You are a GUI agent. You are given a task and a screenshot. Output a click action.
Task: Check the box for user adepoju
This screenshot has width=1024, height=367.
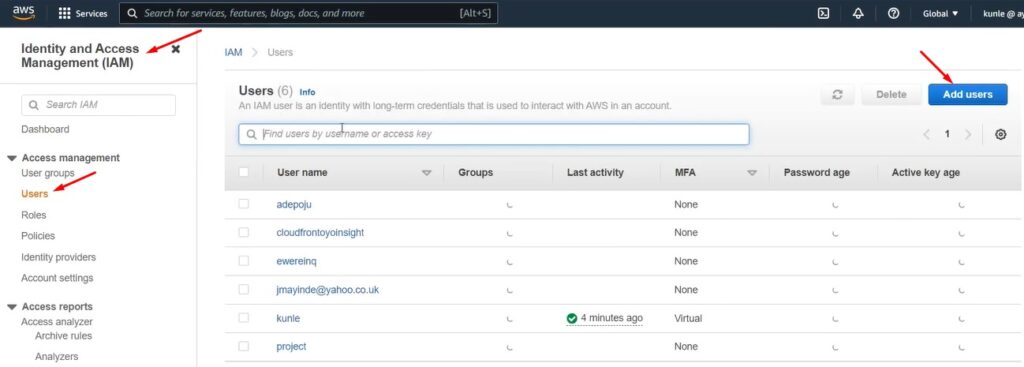coord(244,204)
